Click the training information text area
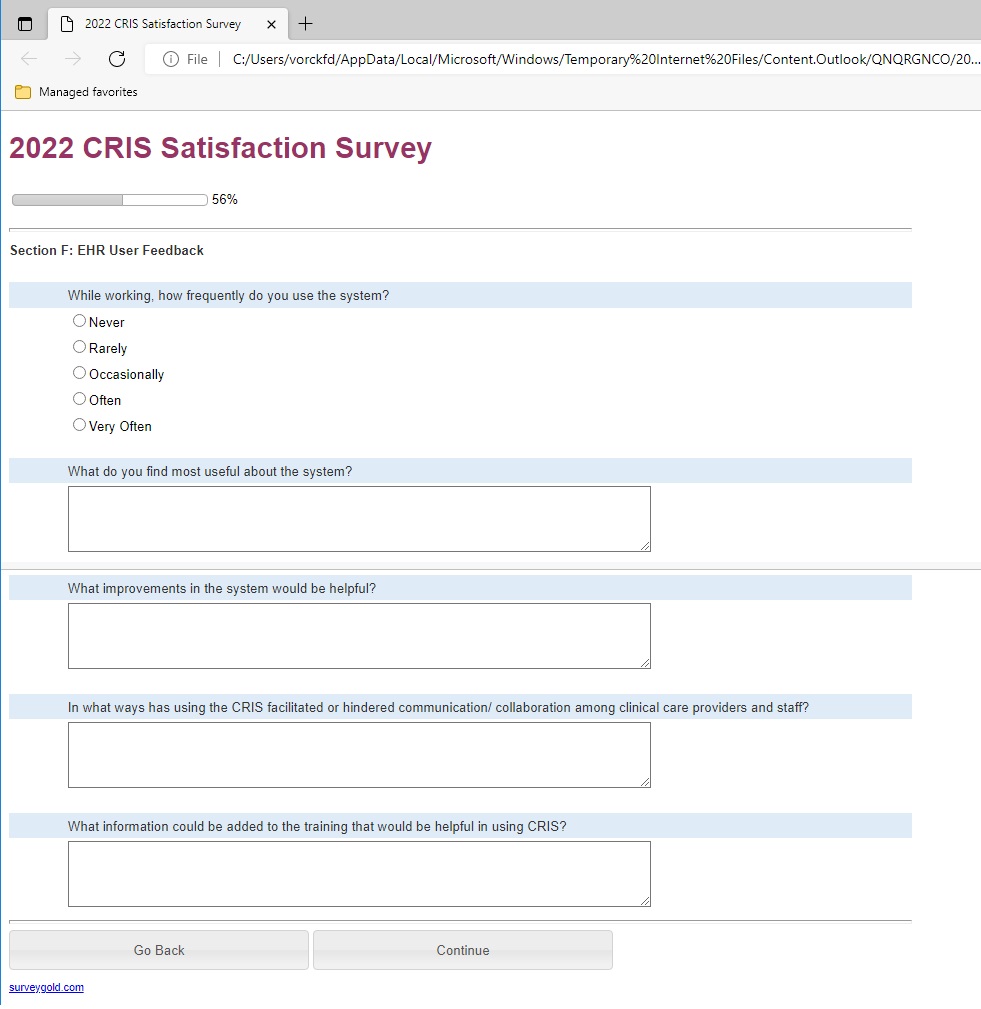 pos(359,874)
